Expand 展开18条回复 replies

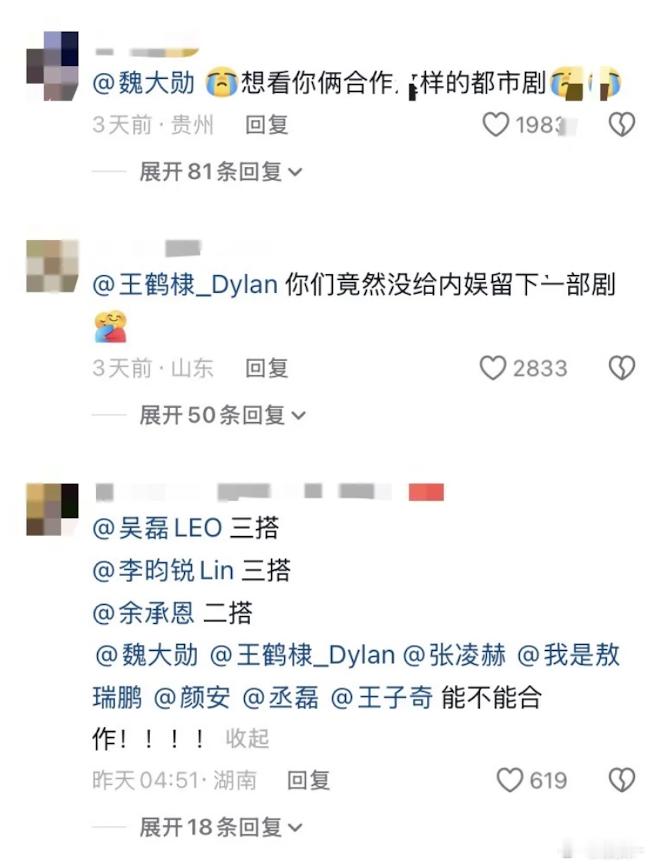coord(221,827)
